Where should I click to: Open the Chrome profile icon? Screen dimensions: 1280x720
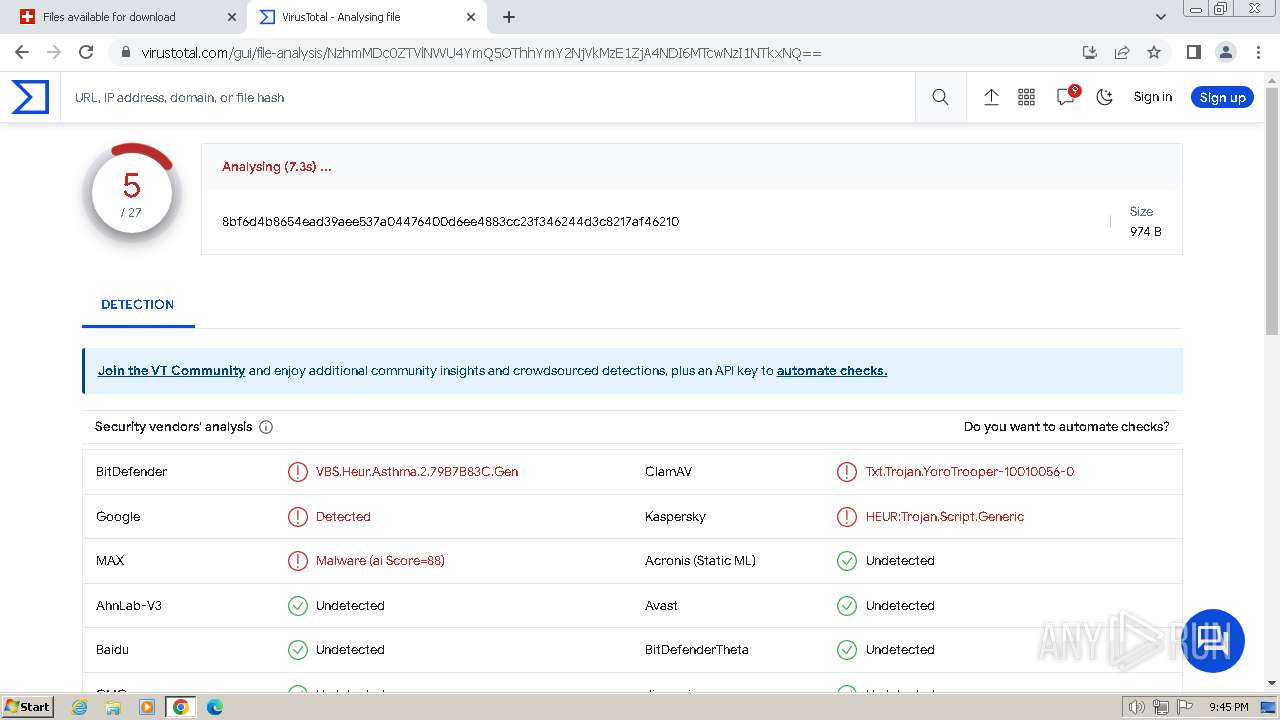coord(1225,52)
